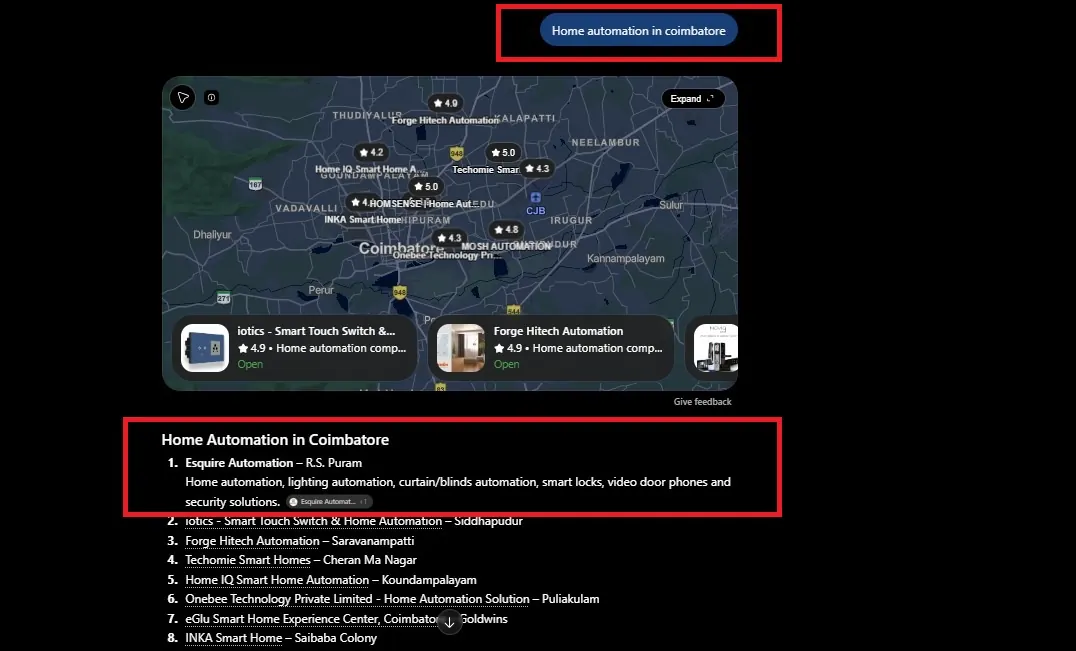
Task: Open the Forge Hitech Automation card
Action: (x=550, y=348)
